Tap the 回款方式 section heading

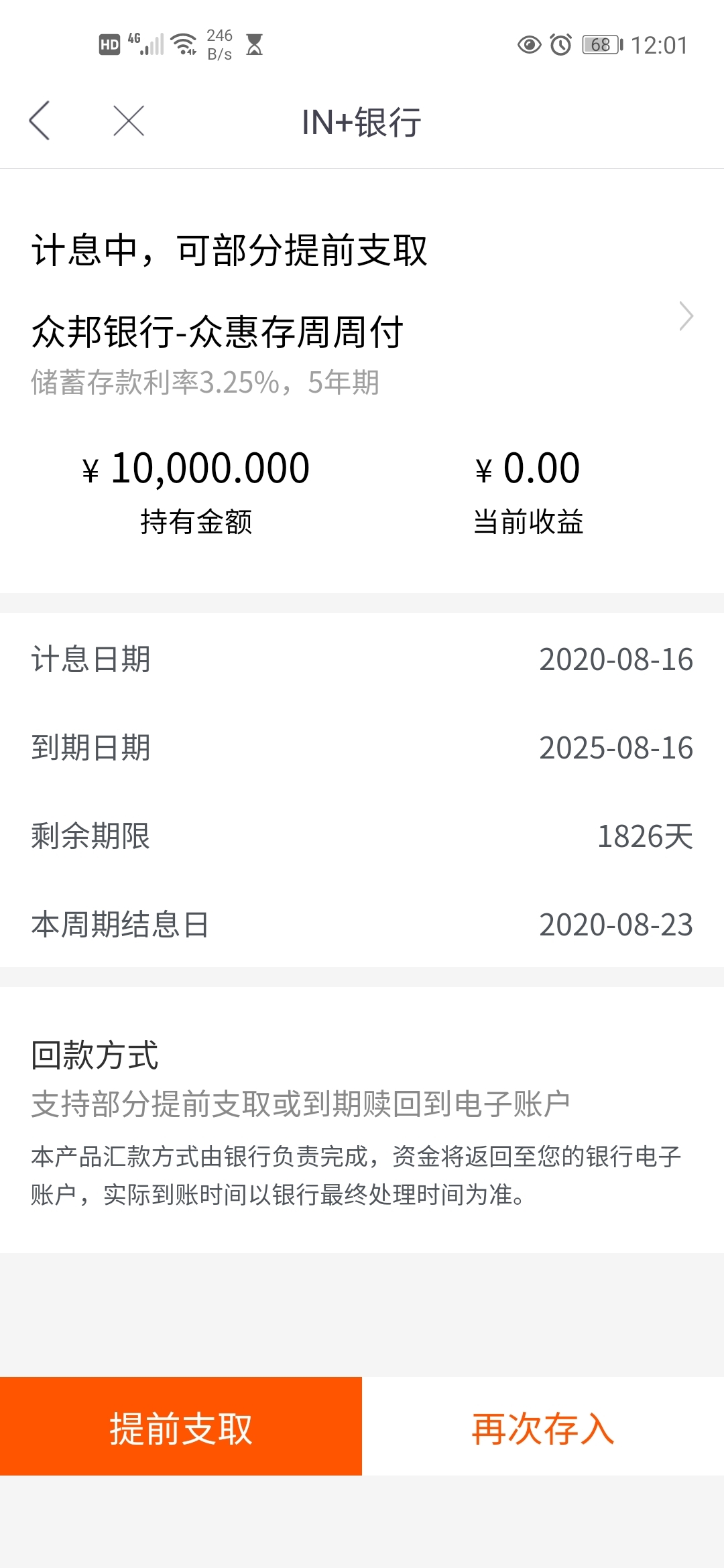(95, 1055)
